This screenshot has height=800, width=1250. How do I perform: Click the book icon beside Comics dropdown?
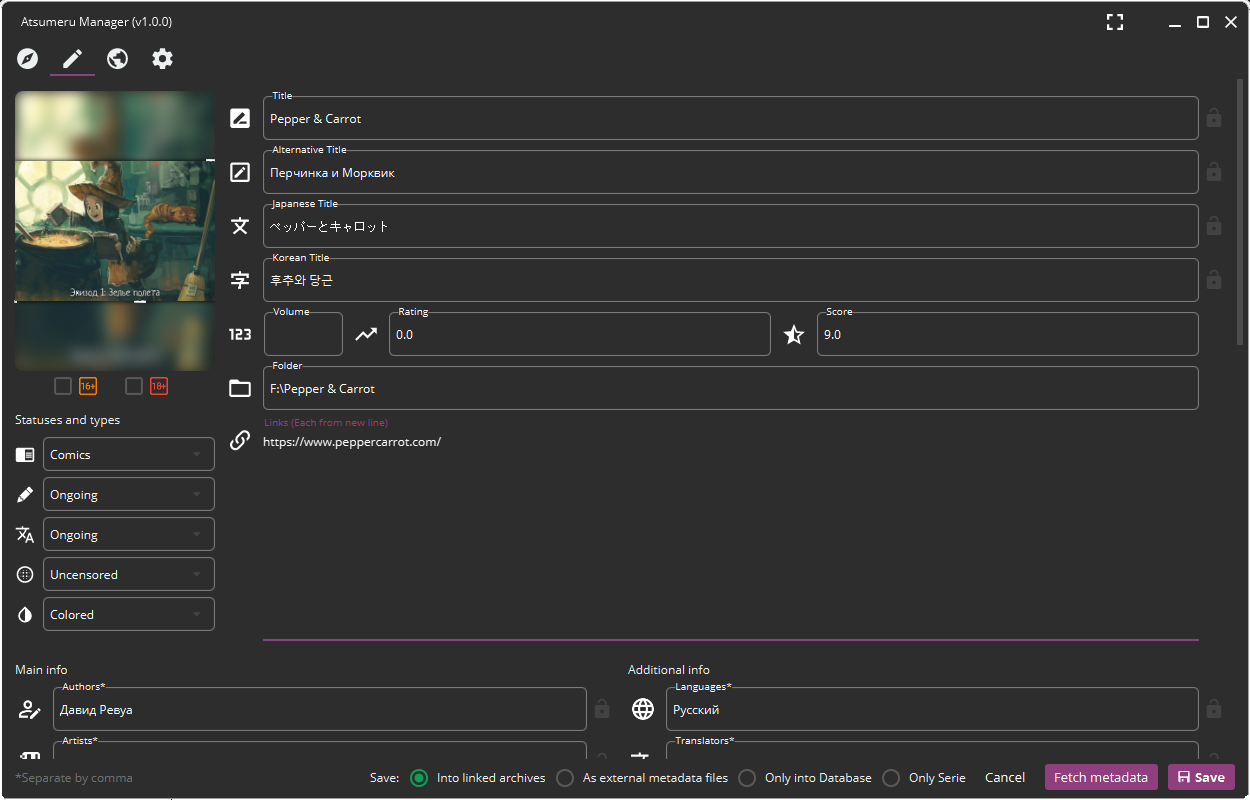coord(25,454)
